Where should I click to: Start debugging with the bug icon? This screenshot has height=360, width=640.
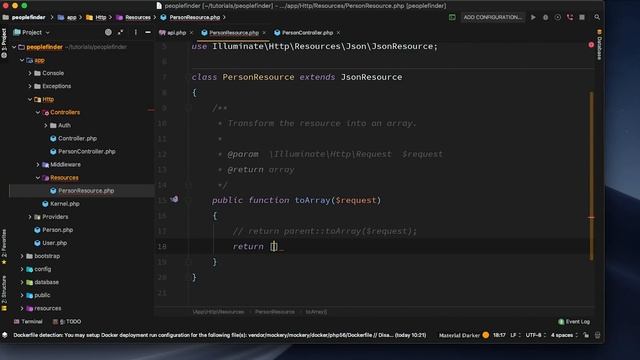coord(545,17)
